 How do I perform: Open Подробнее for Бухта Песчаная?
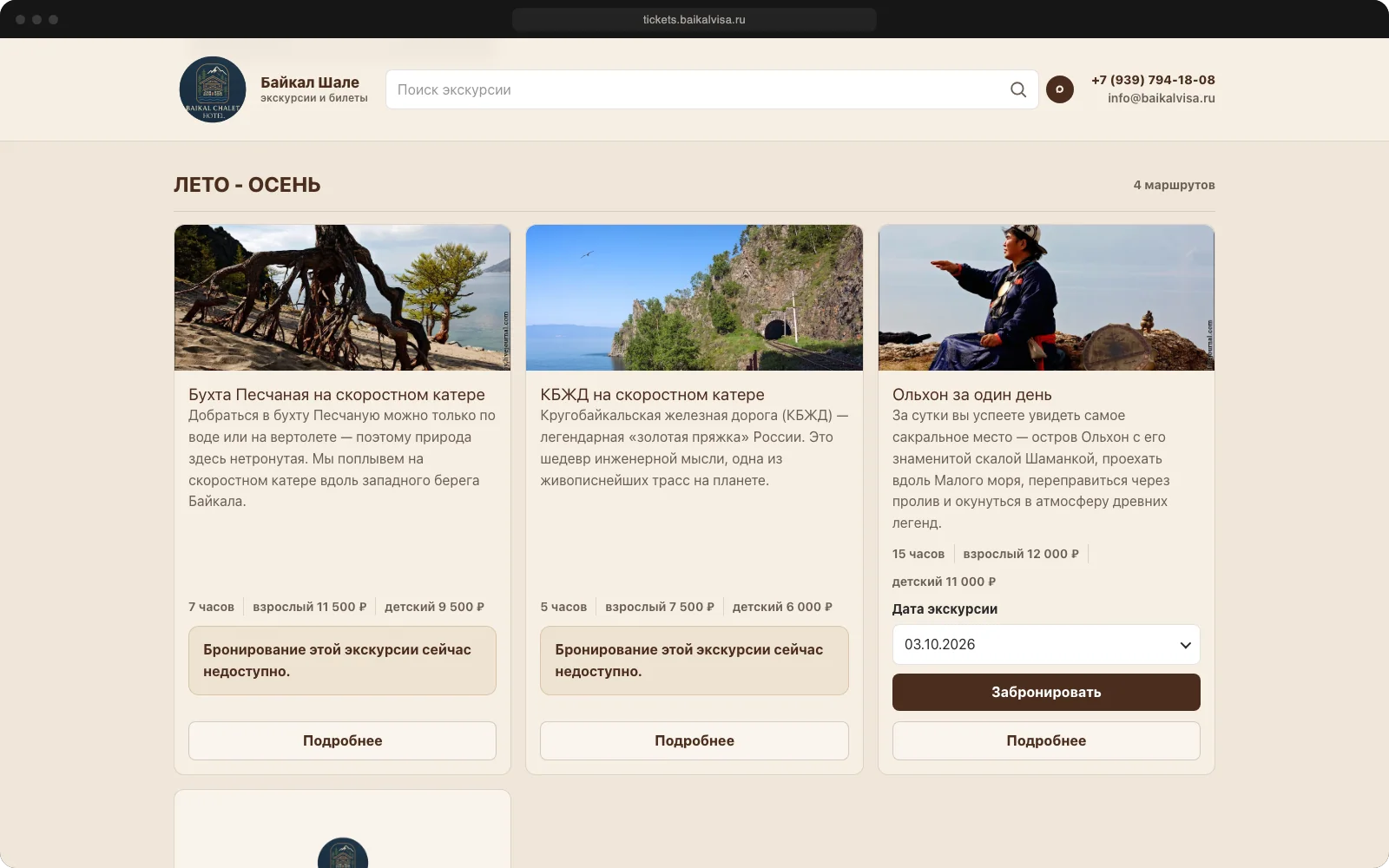[x=342, y=740]
